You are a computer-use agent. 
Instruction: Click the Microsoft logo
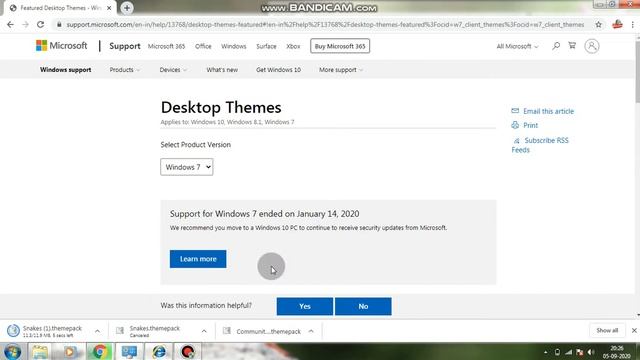point(61,46)
